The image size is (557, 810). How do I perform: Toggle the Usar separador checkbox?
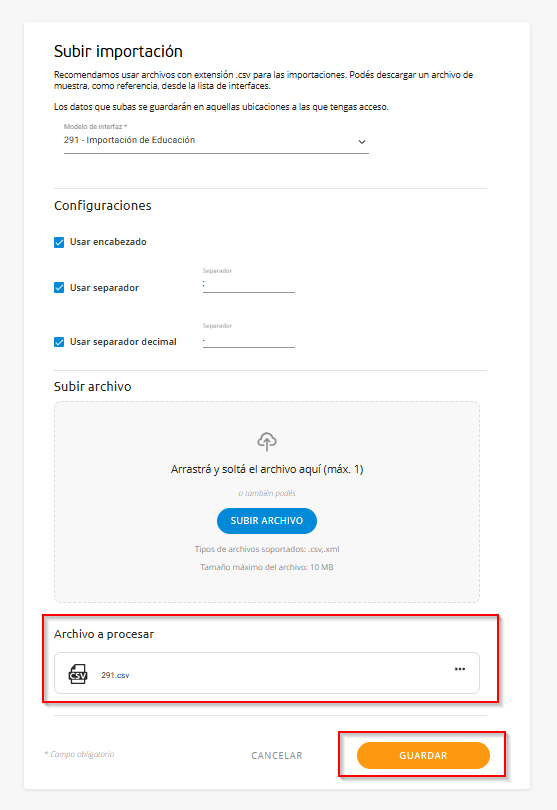pos(59,288)
